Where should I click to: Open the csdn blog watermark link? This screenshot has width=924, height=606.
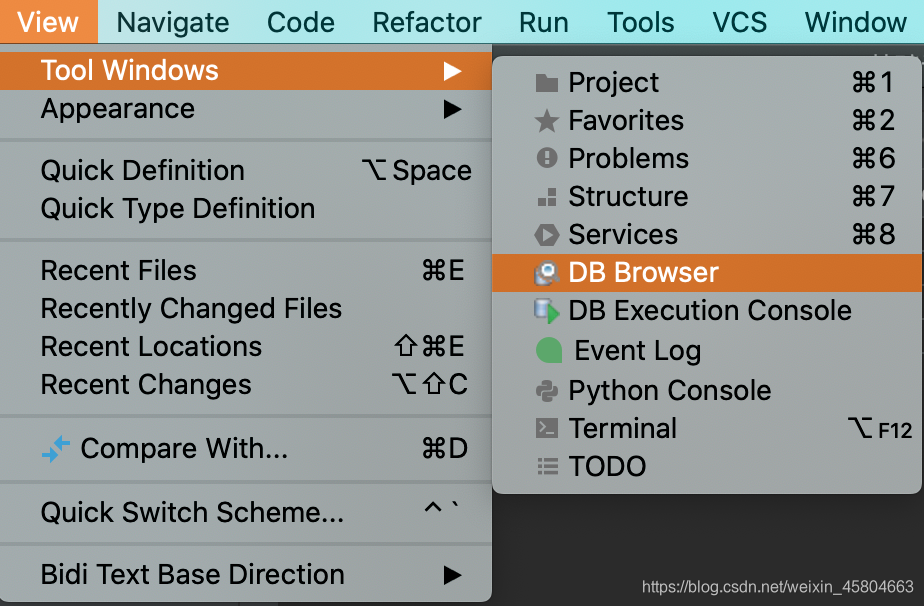coord(778,587)
